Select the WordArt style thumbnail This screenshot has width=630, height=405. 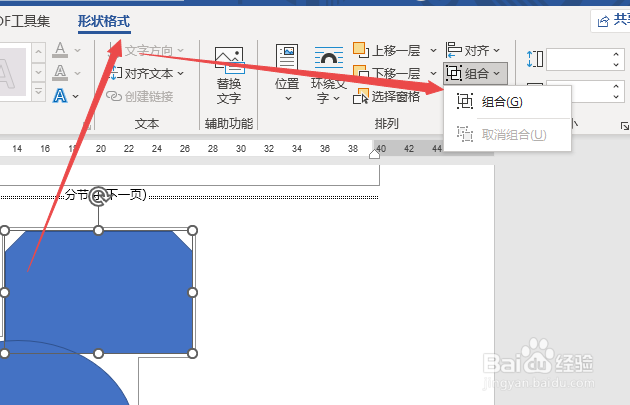pos(14,73)
